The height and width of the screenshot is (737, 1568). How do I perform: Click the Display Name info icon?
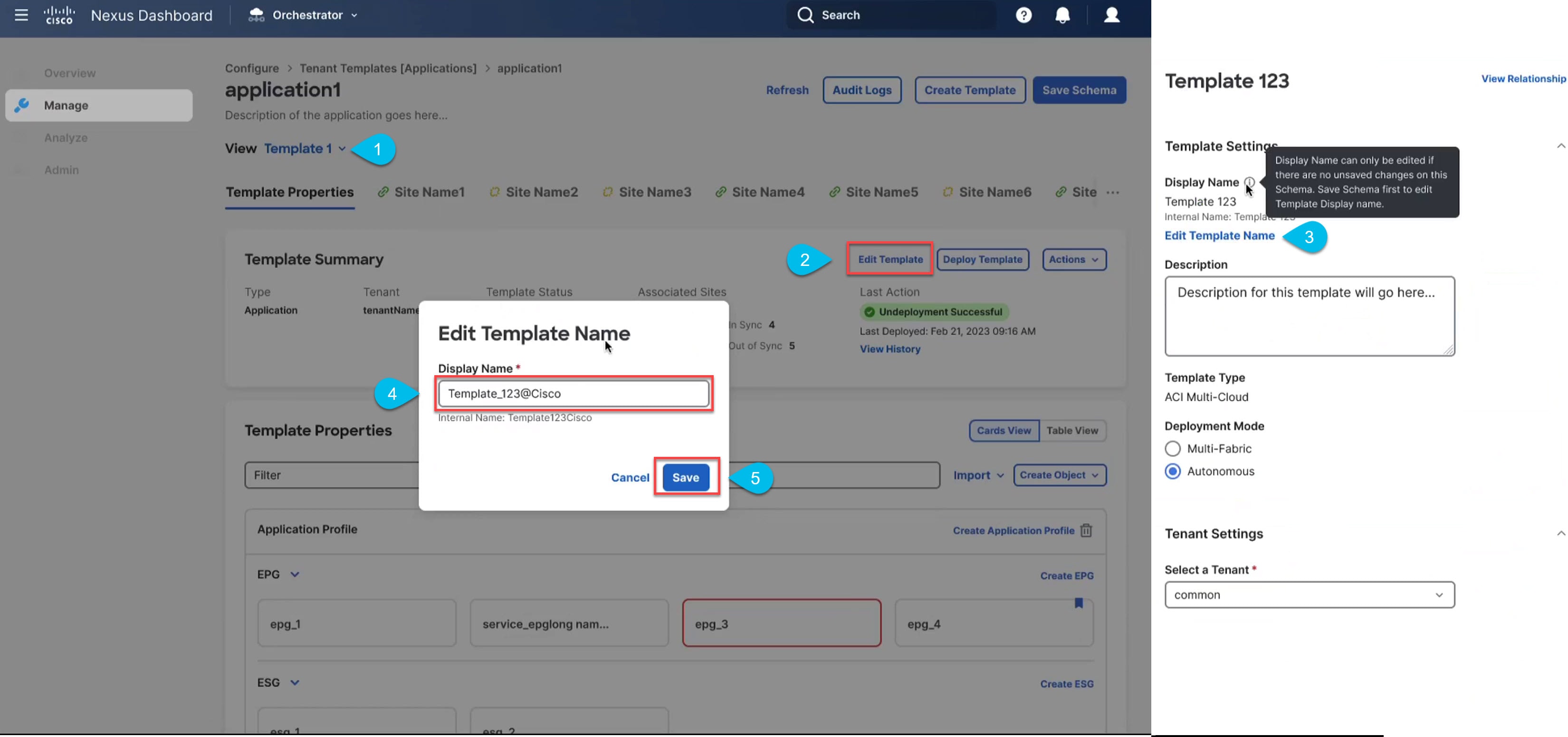[x=1249, y=182]
